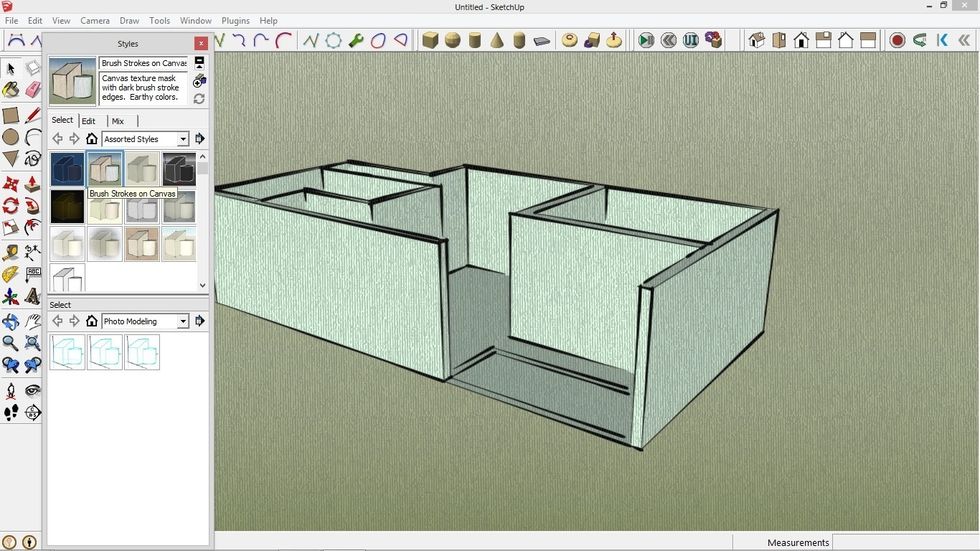Viewport: 980px width, 551px height.
Task: Click the Create new style icon
Action: click(x=199, y=81)
